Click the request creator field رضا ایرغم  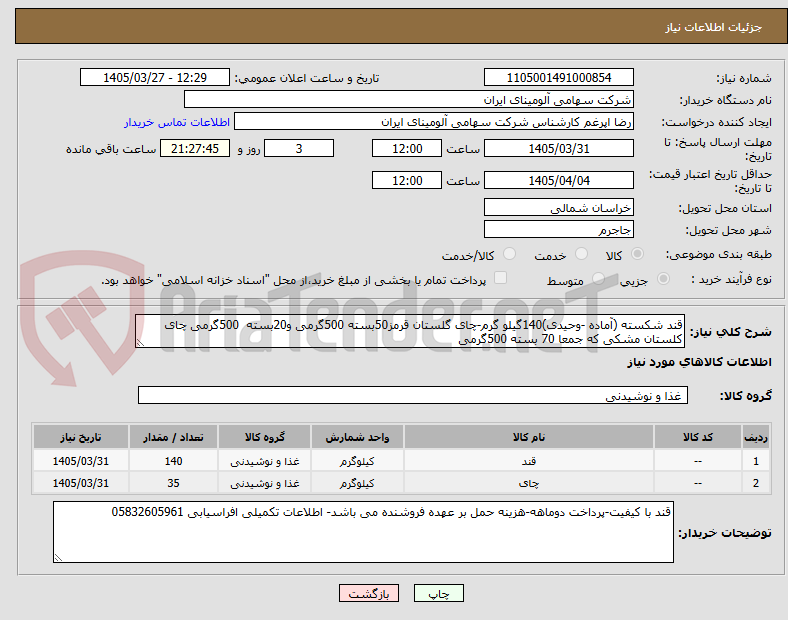click(x=434, y=122)
